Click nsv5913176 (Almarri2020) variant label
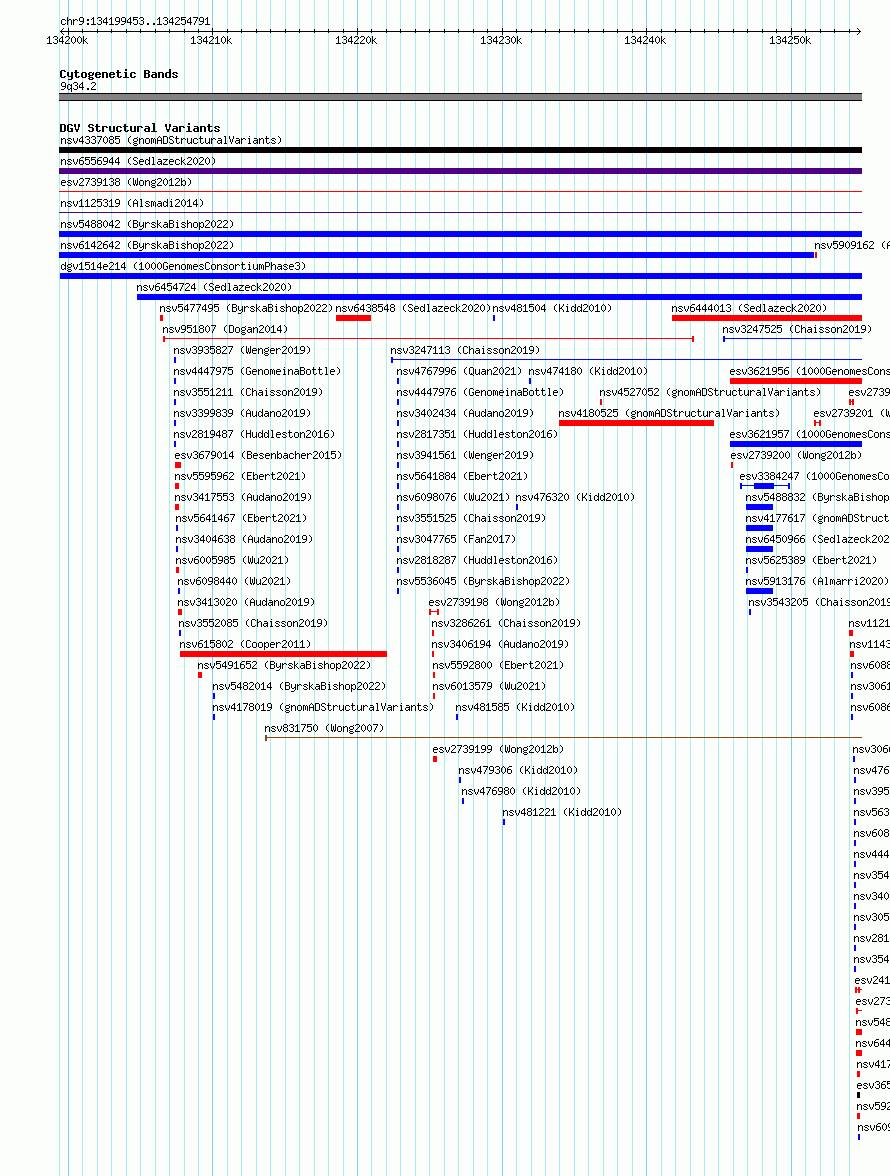The image size is (890, 1176). click(x=817, y=581)
